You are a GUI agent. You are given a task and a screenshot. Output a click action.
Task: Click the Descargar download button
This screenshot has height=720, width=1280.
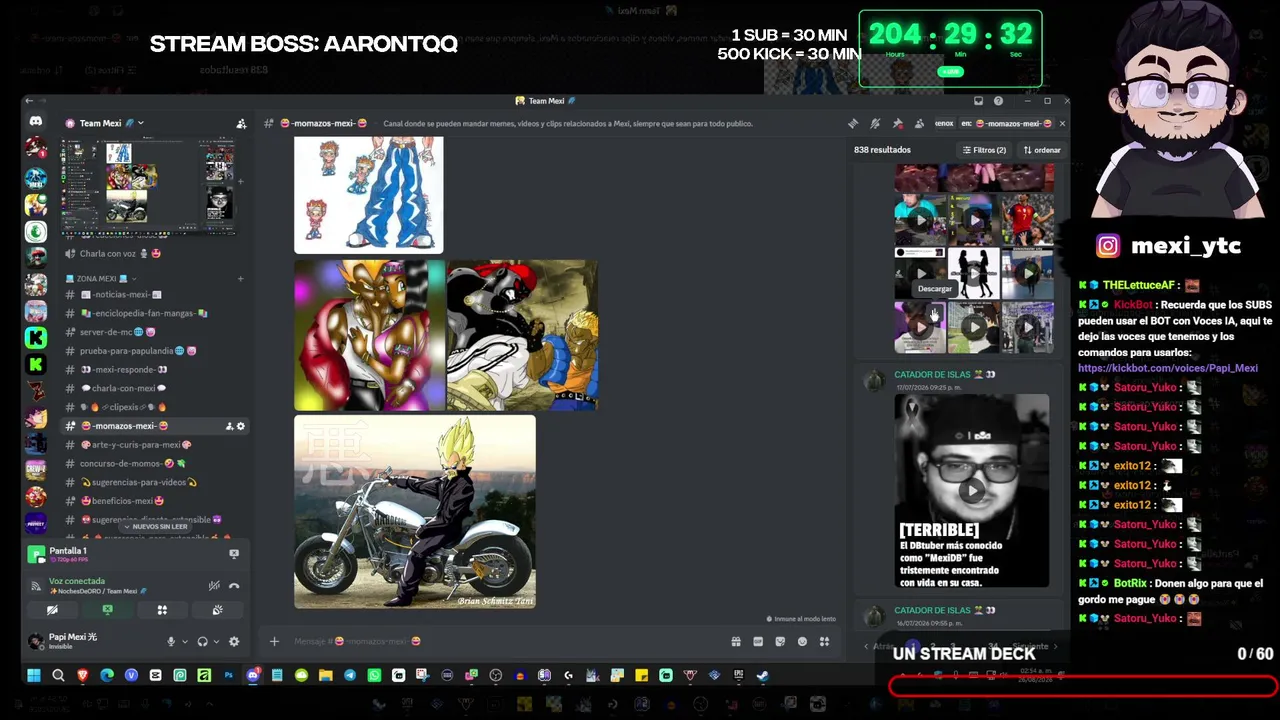[935, 289]
